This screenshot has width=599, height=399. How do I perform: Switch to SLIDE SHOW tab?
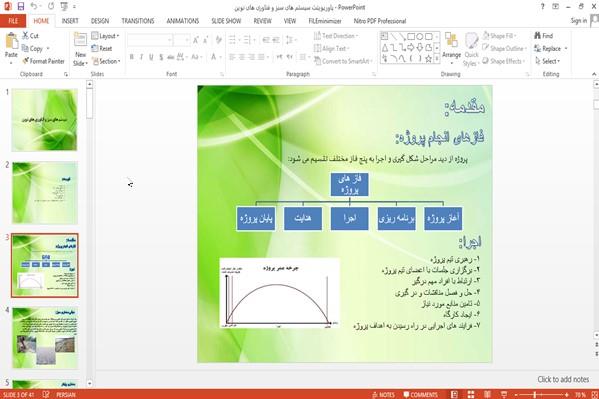coord(226,21)
